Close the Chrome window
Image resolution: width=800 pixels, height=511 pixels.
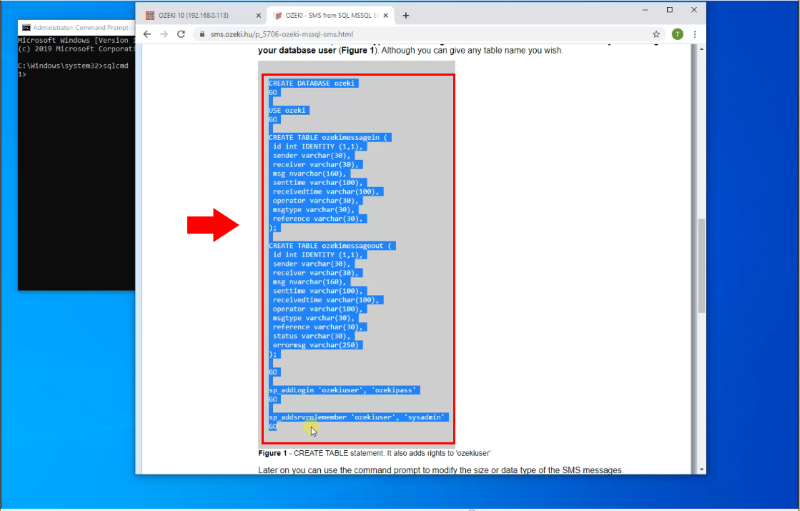694,10
